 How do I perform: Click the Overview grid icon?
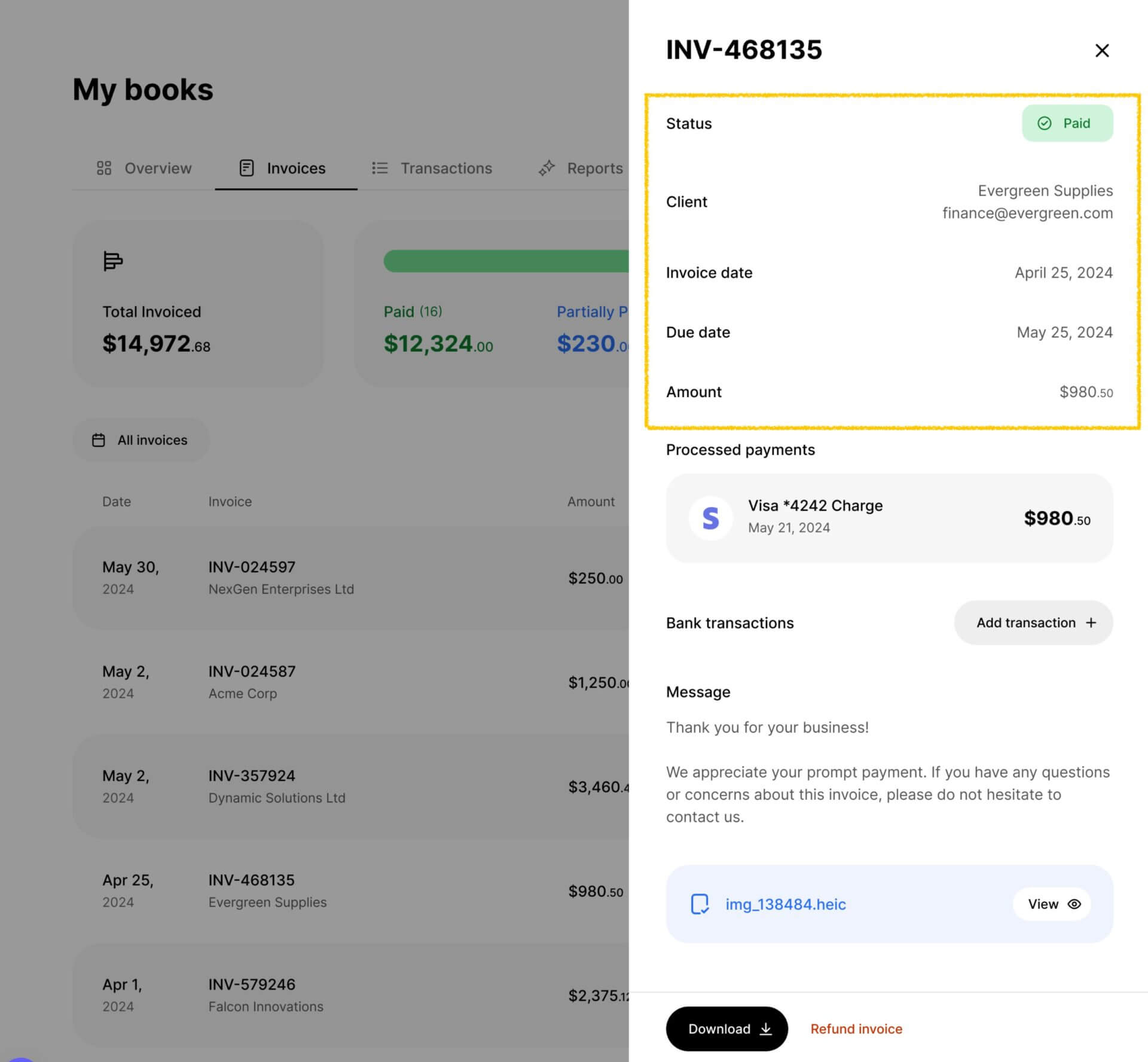[104, 168]
